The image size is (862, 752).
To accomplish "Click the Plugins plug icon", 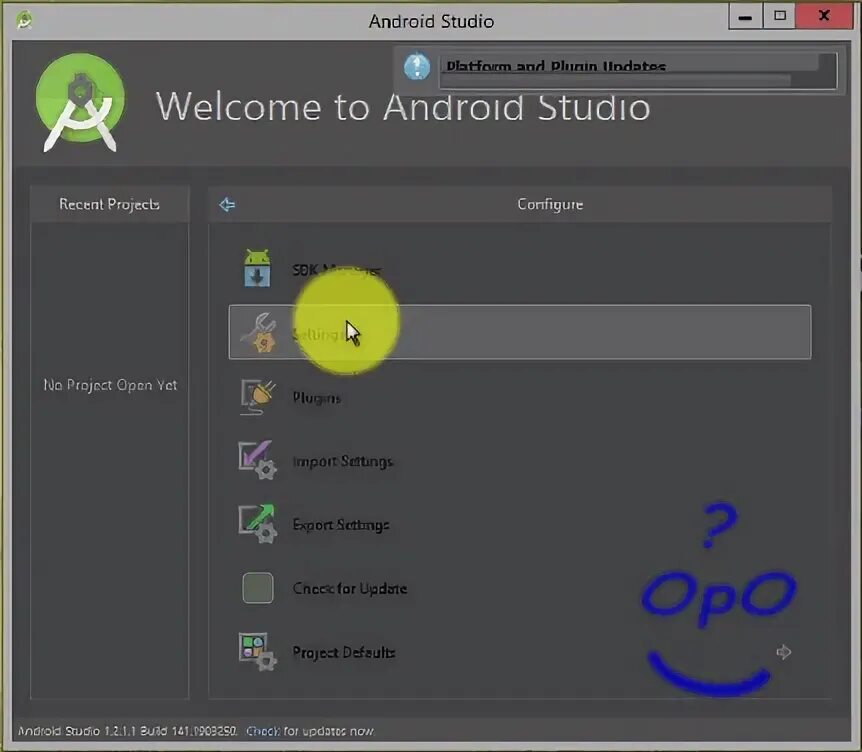I will click(x=257, y=397).
